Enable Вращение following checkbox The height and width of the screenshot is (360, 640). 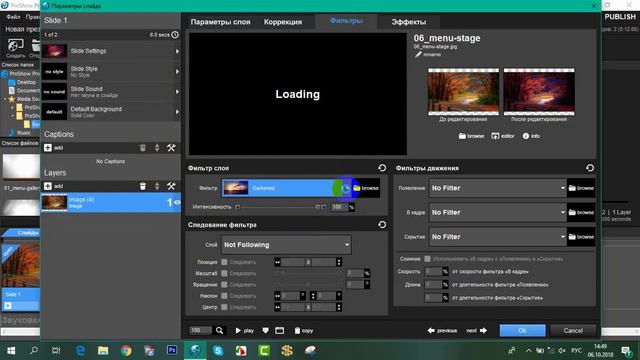click(224, 284)
